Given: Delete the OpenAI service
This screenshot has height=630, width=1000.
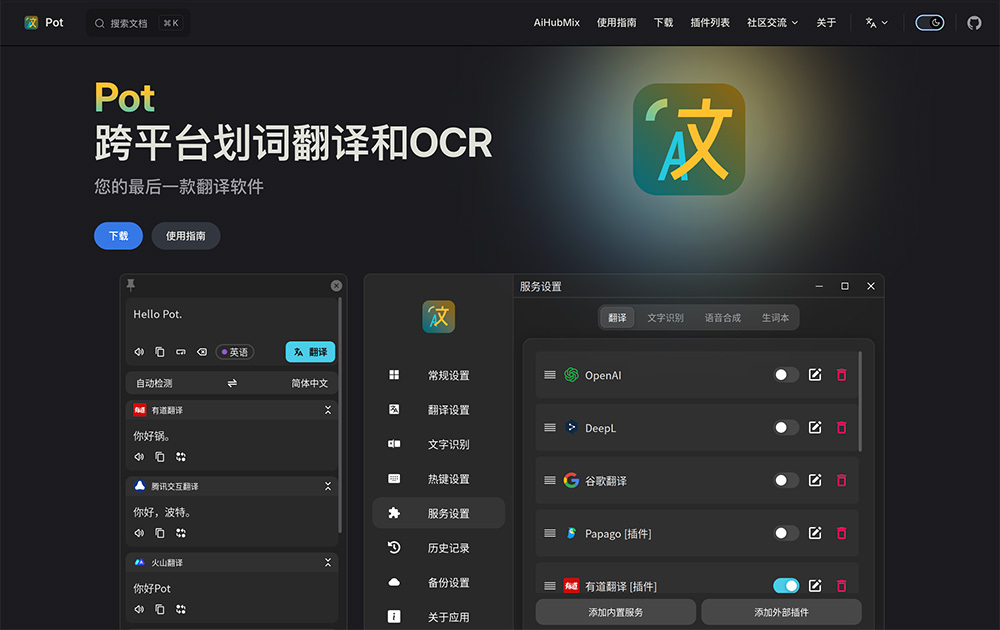Looking at the screenshot, I should [842, 375].
